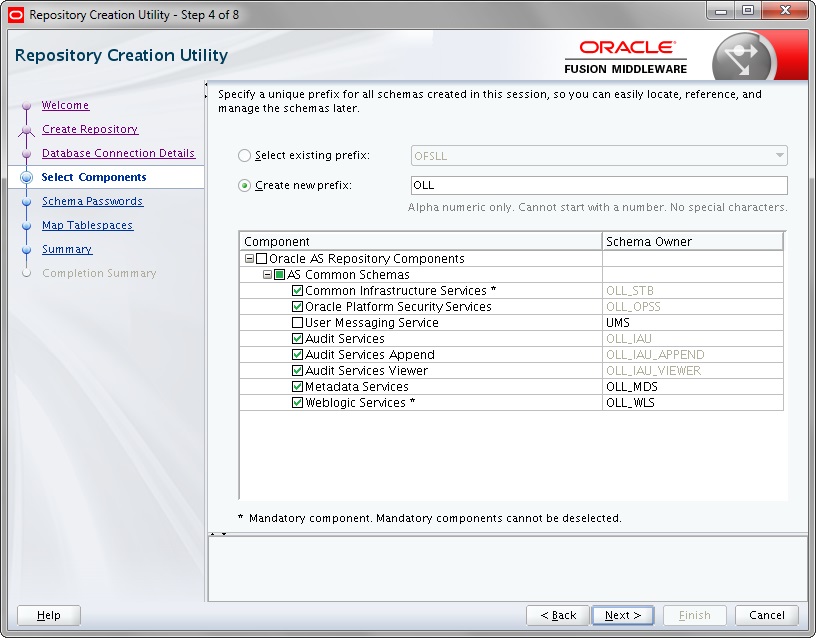Click the Schema Owner column header

coord(693,241)
